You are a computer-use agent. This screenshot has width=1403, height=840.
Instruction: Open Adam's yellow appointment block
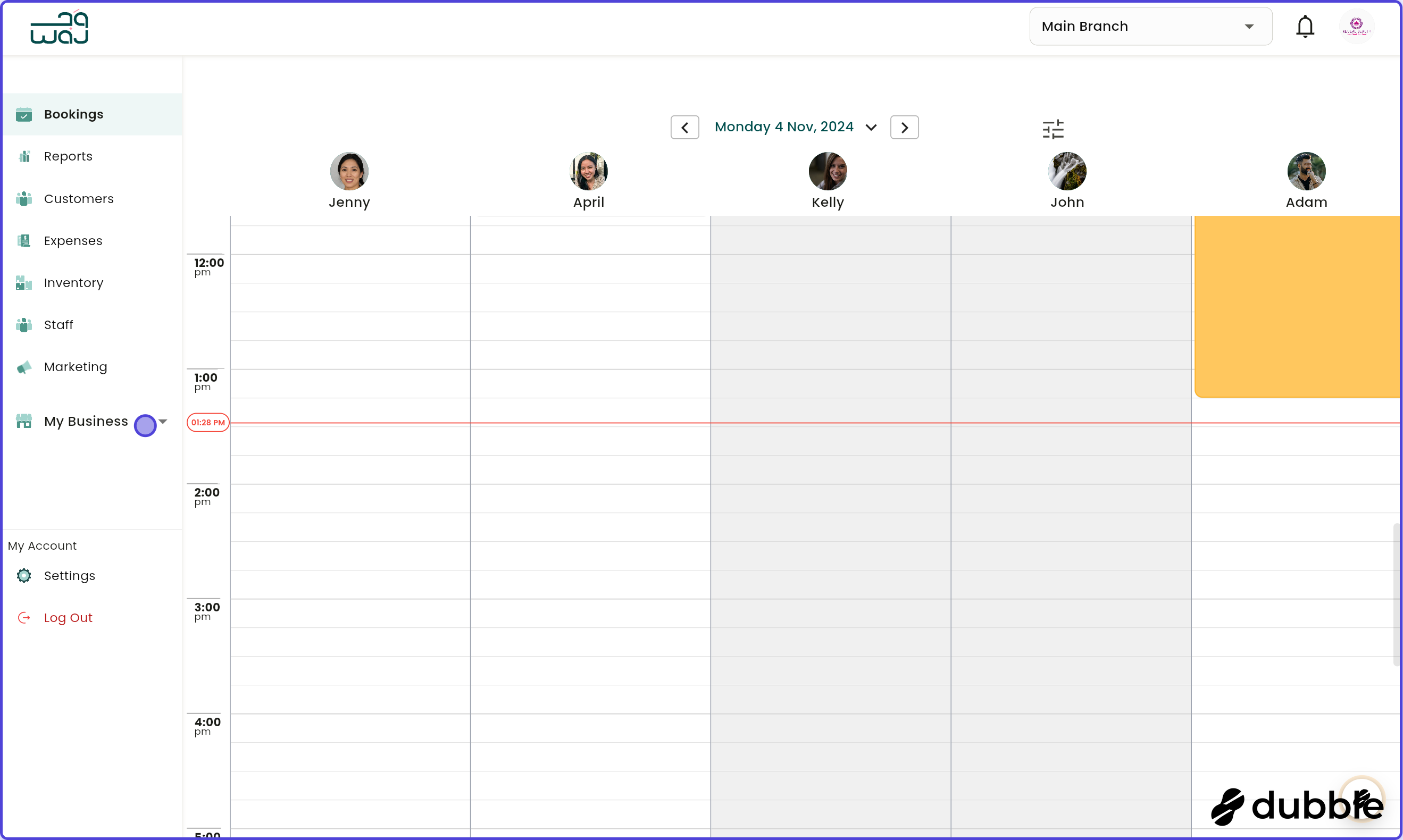point(1297,306)
